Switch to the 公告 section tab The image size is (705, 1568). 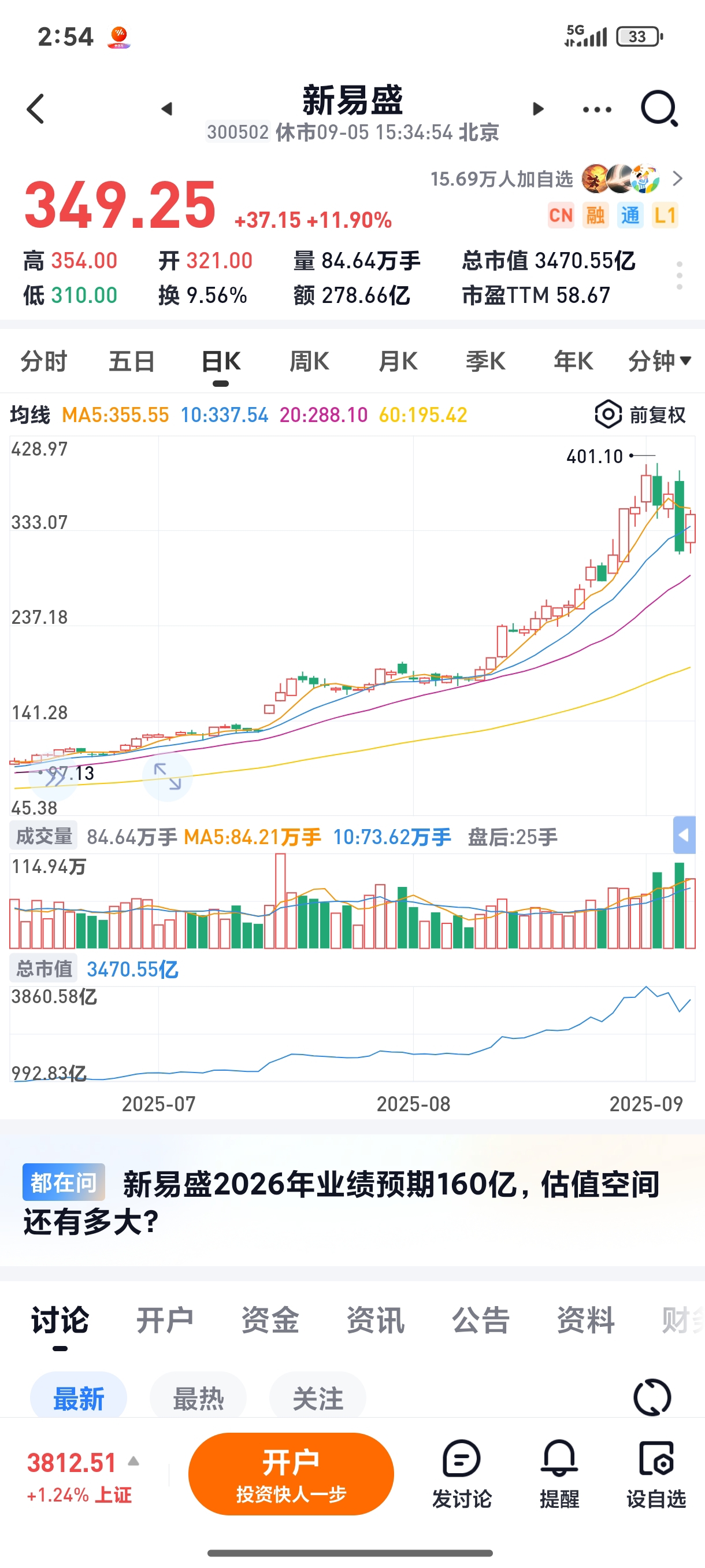click(481, 1321)
